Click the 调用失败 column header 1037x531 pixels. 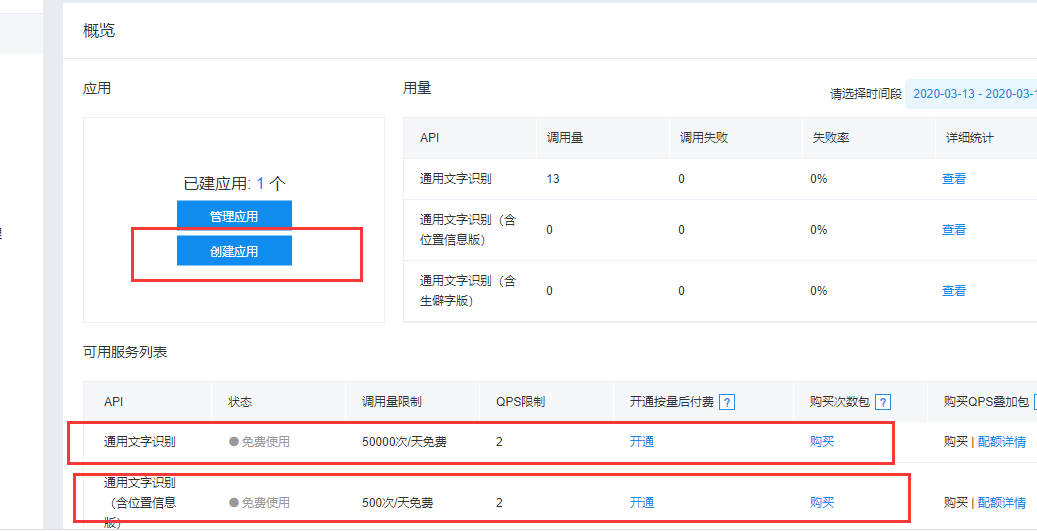704,138
